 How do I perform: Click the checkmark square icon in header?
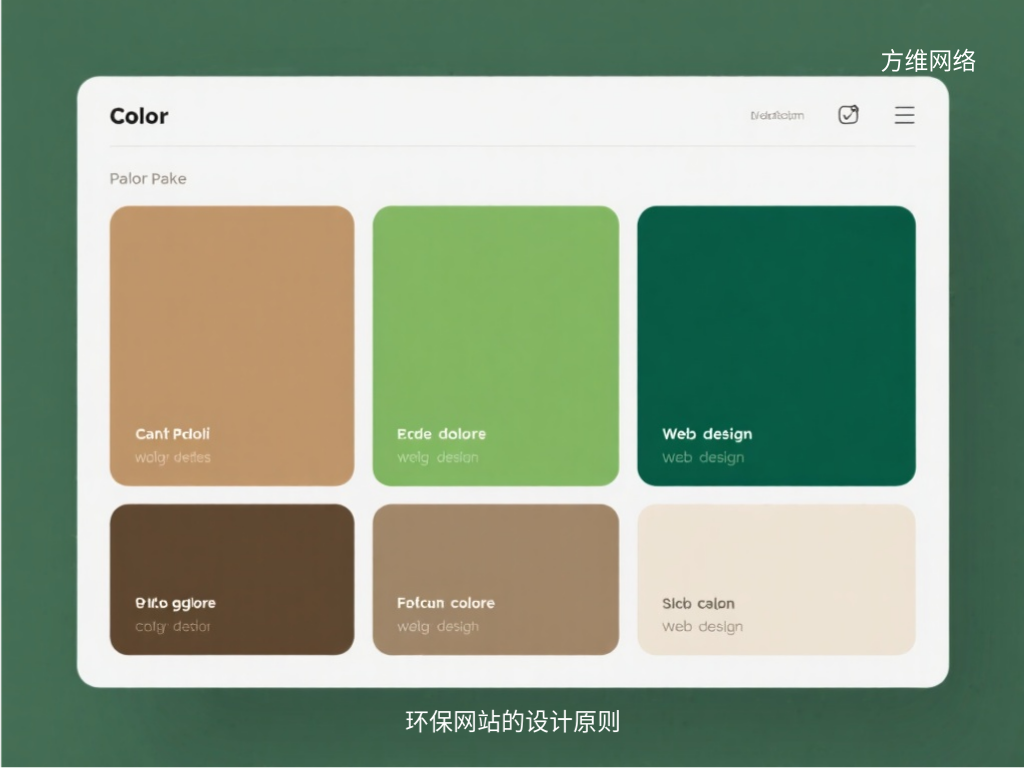(x=848, y=115)
